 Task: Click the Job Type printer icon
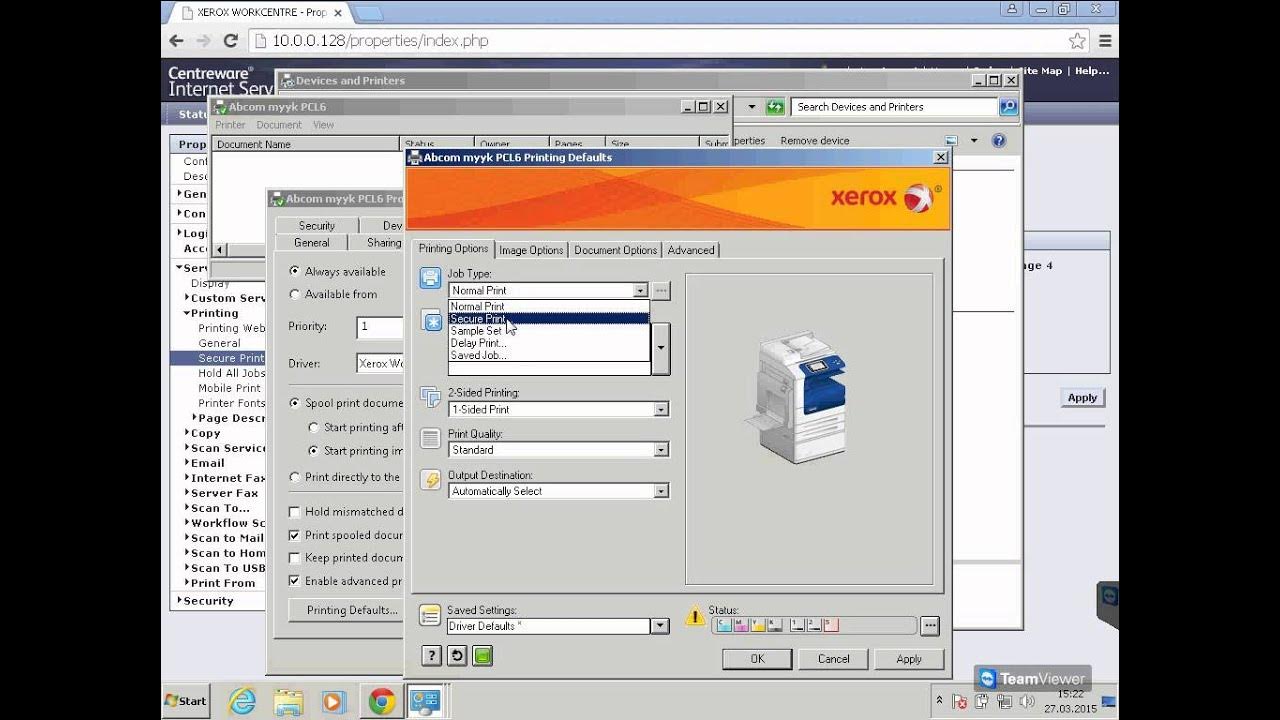(431, 279)
